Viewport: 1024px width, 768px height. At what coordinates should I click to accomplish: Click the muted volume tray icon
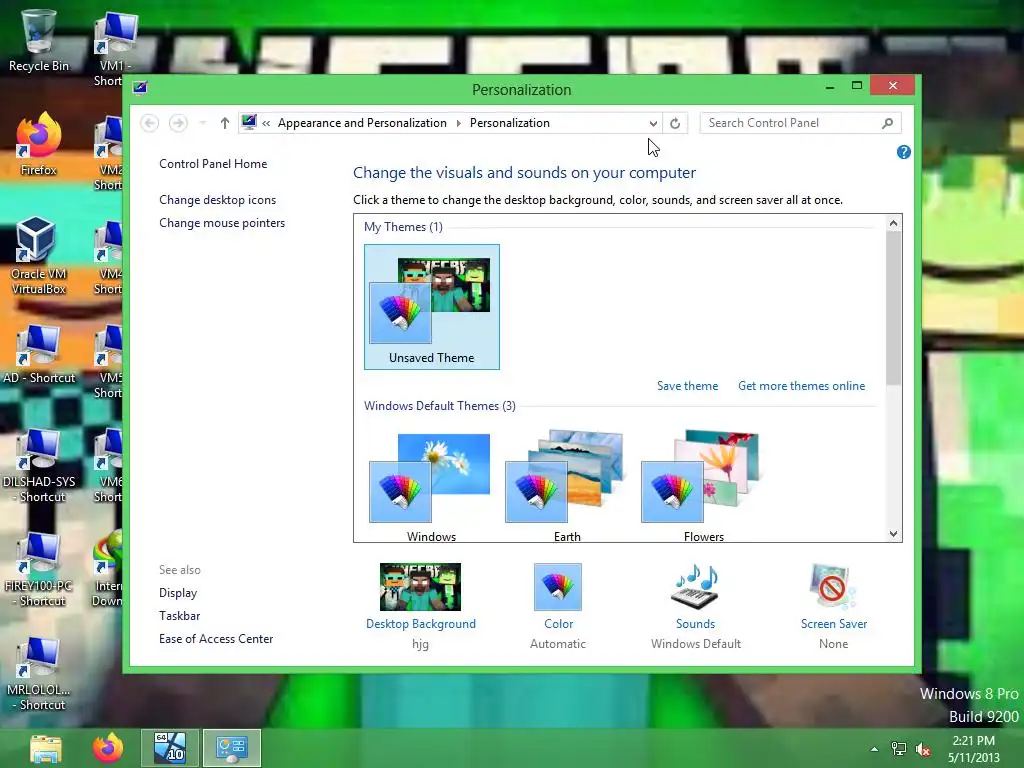click(923, 750)
